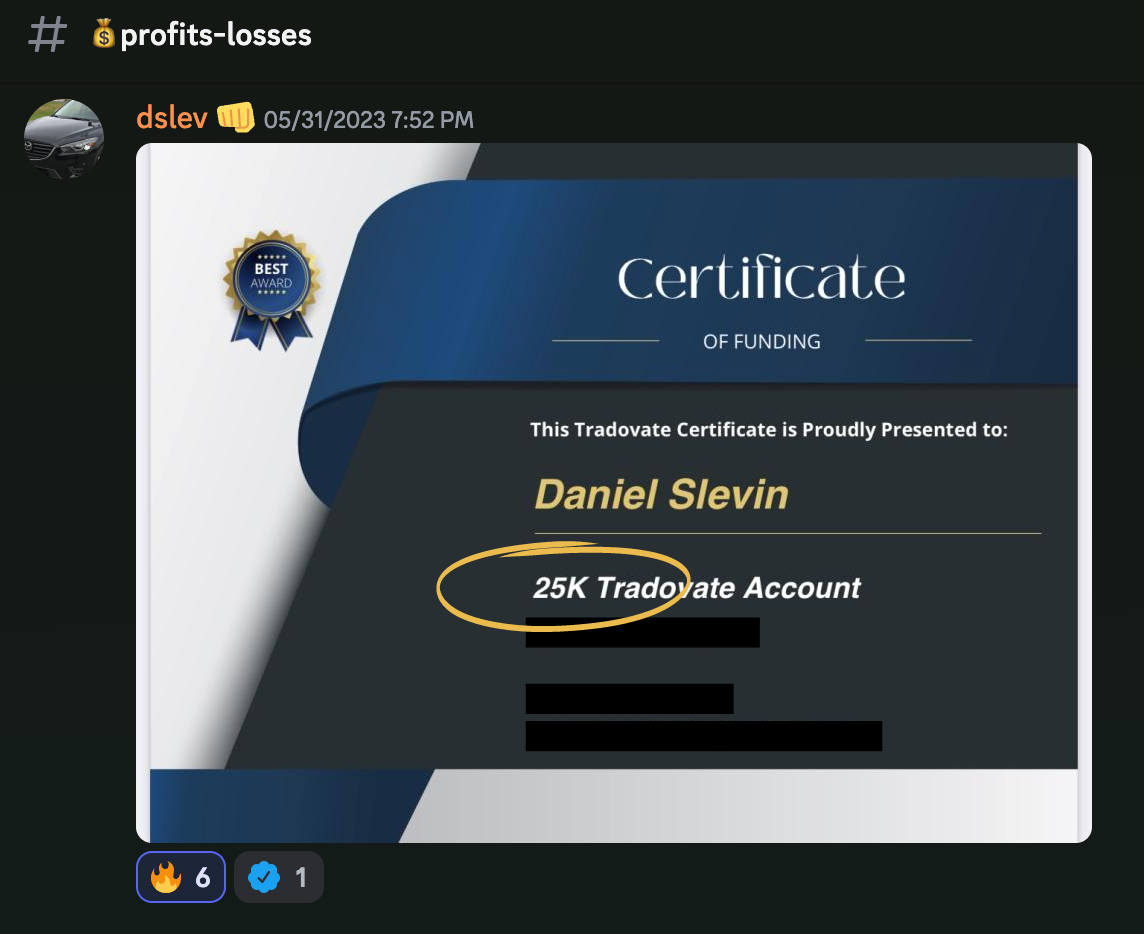Click the channel hashtag icon

coord(47,35)
